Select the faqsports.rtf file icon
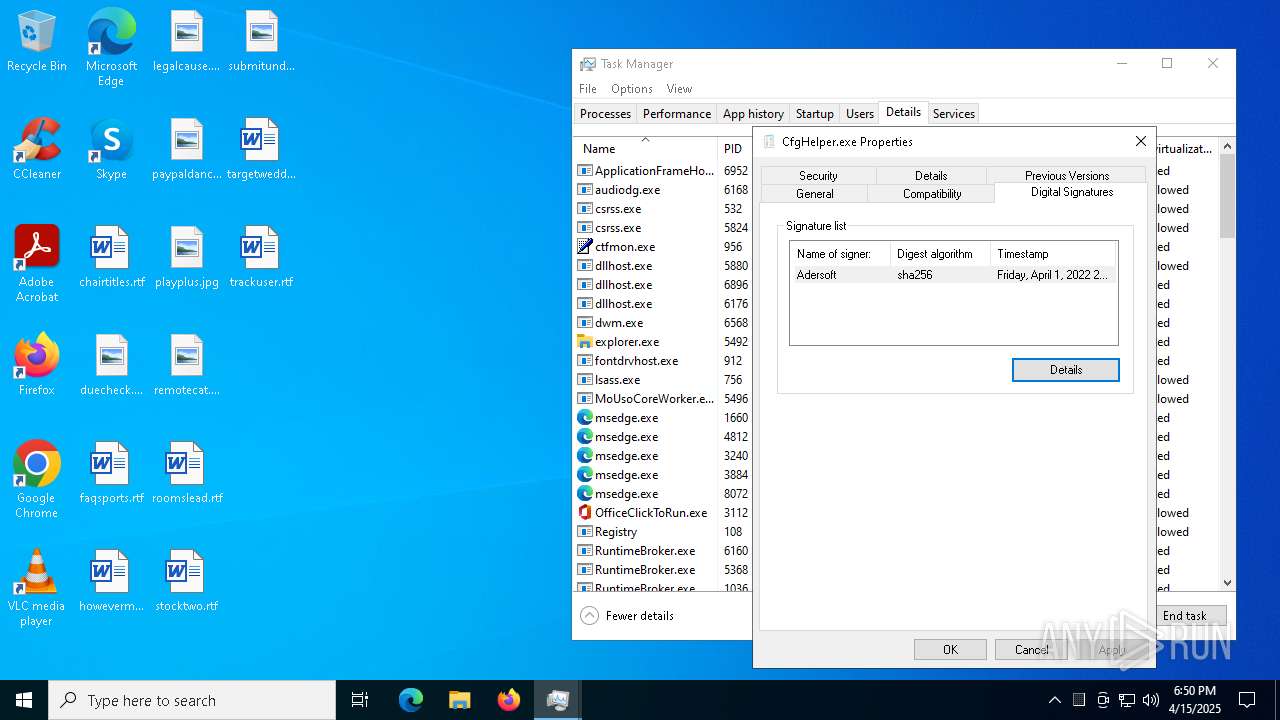 click(111, 473)
